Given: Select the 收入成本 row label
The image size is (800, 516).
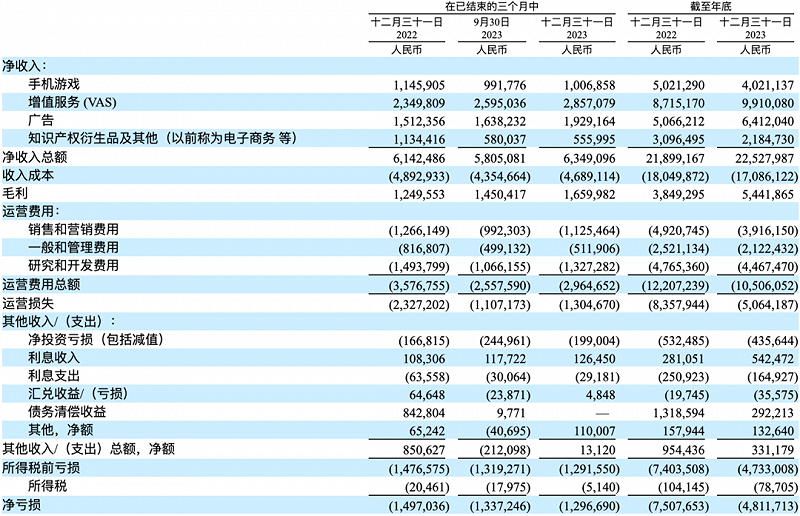Looking at the screenshot, I should click(x=28, y=175).
